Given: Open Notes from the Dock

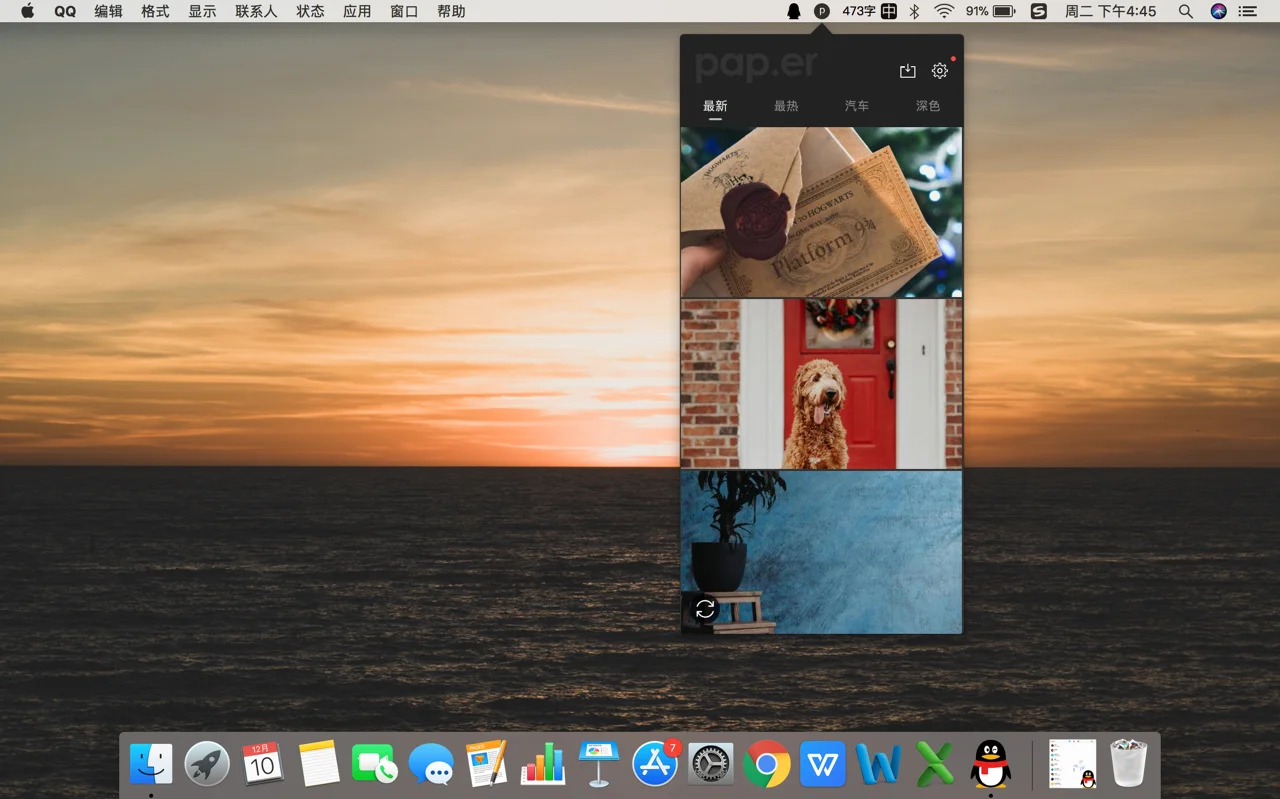Looking at the screenshot, I should click(319, 764).
